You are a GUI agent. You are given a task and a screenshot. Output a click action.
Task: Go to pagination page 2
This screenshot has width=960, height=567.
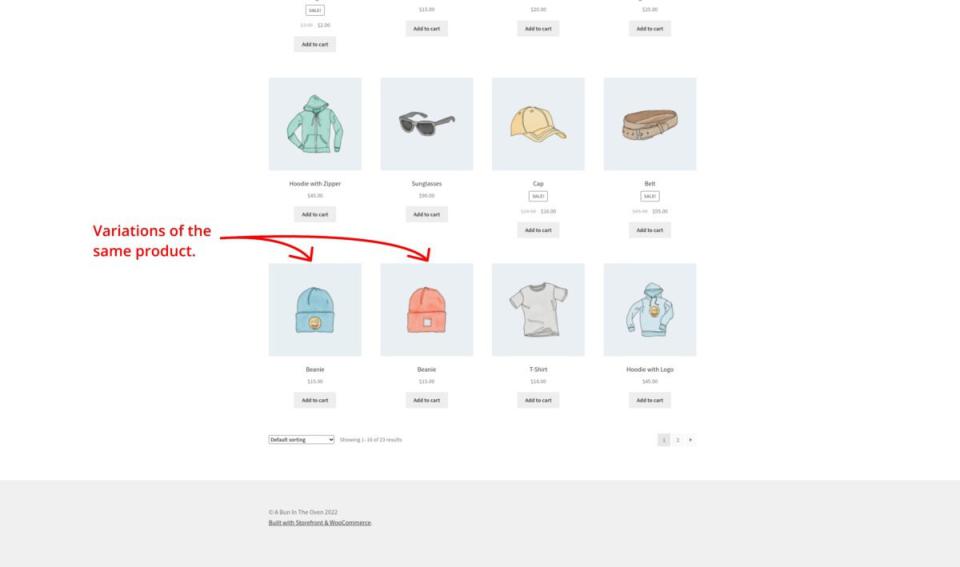pyautogui.click(x=677, y=440)
